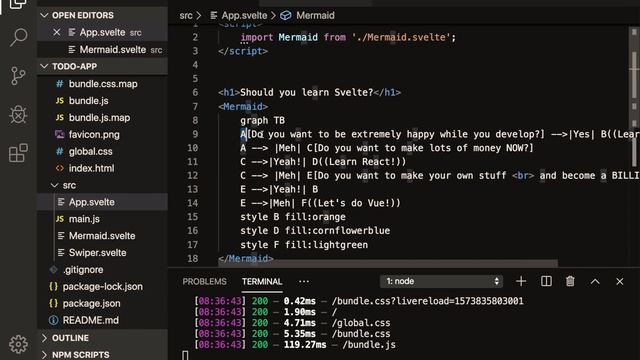Viewport: 640px width, 360px height.
Task: Open main.js file
Action: 102,219
